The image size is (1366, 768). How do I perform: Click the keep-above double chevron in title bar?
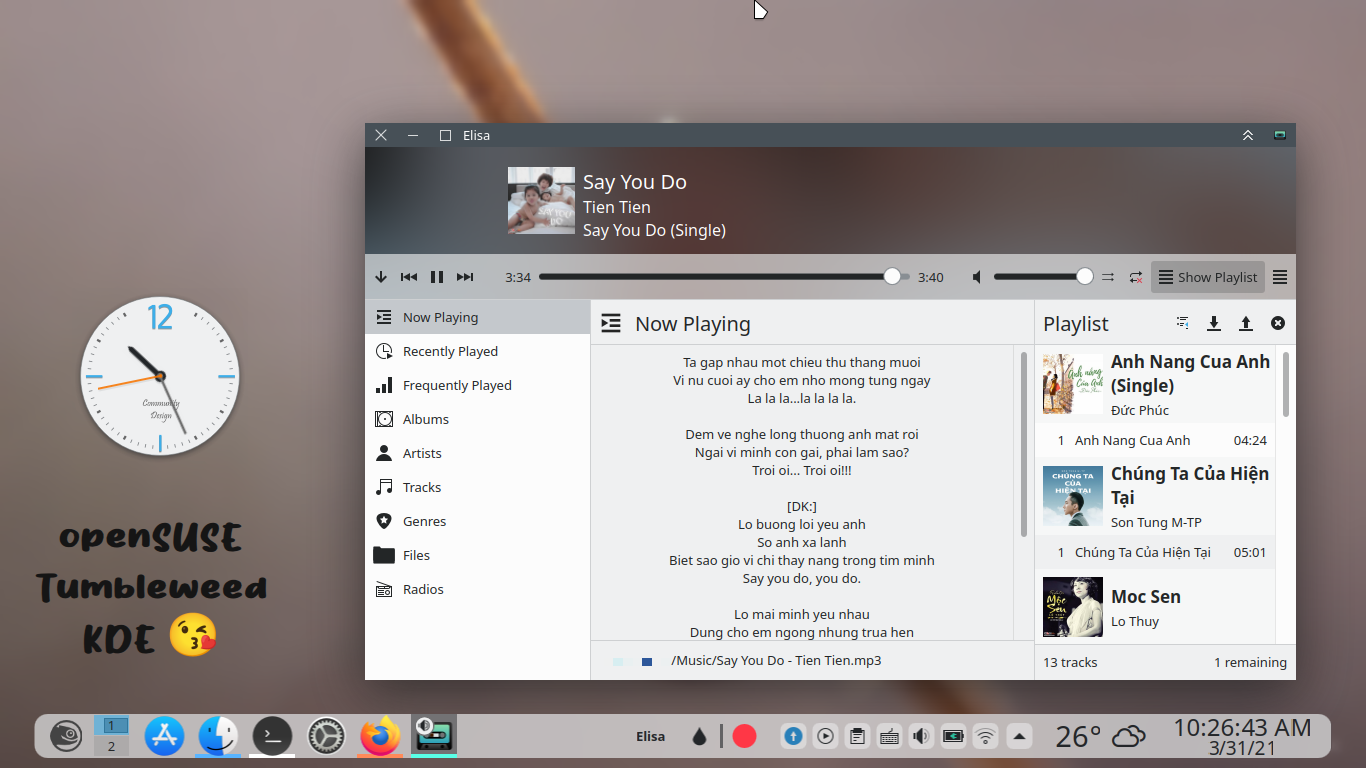pos(1248,135)
